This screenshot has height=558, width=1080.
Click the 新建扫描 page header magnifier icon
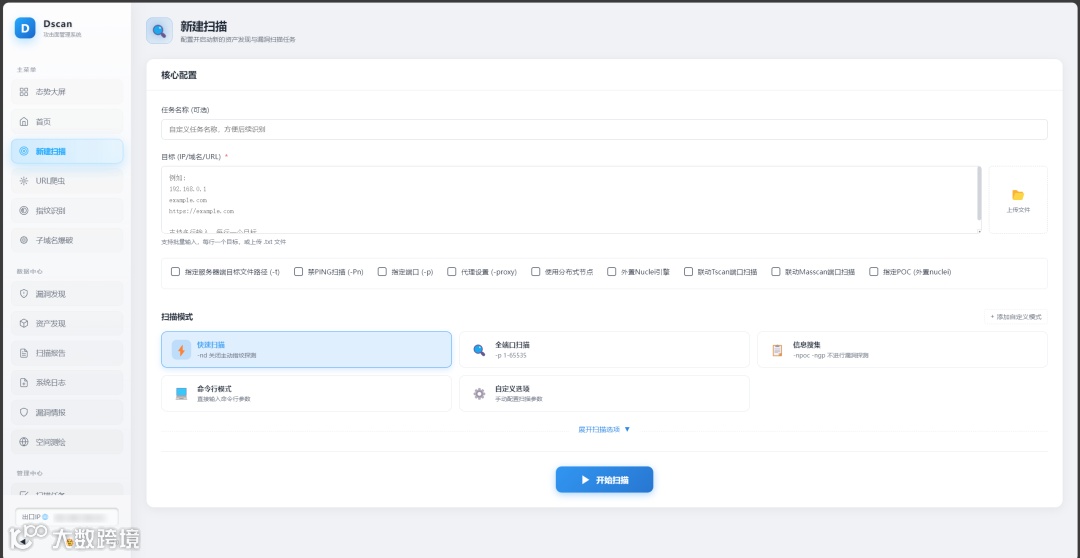159,31
